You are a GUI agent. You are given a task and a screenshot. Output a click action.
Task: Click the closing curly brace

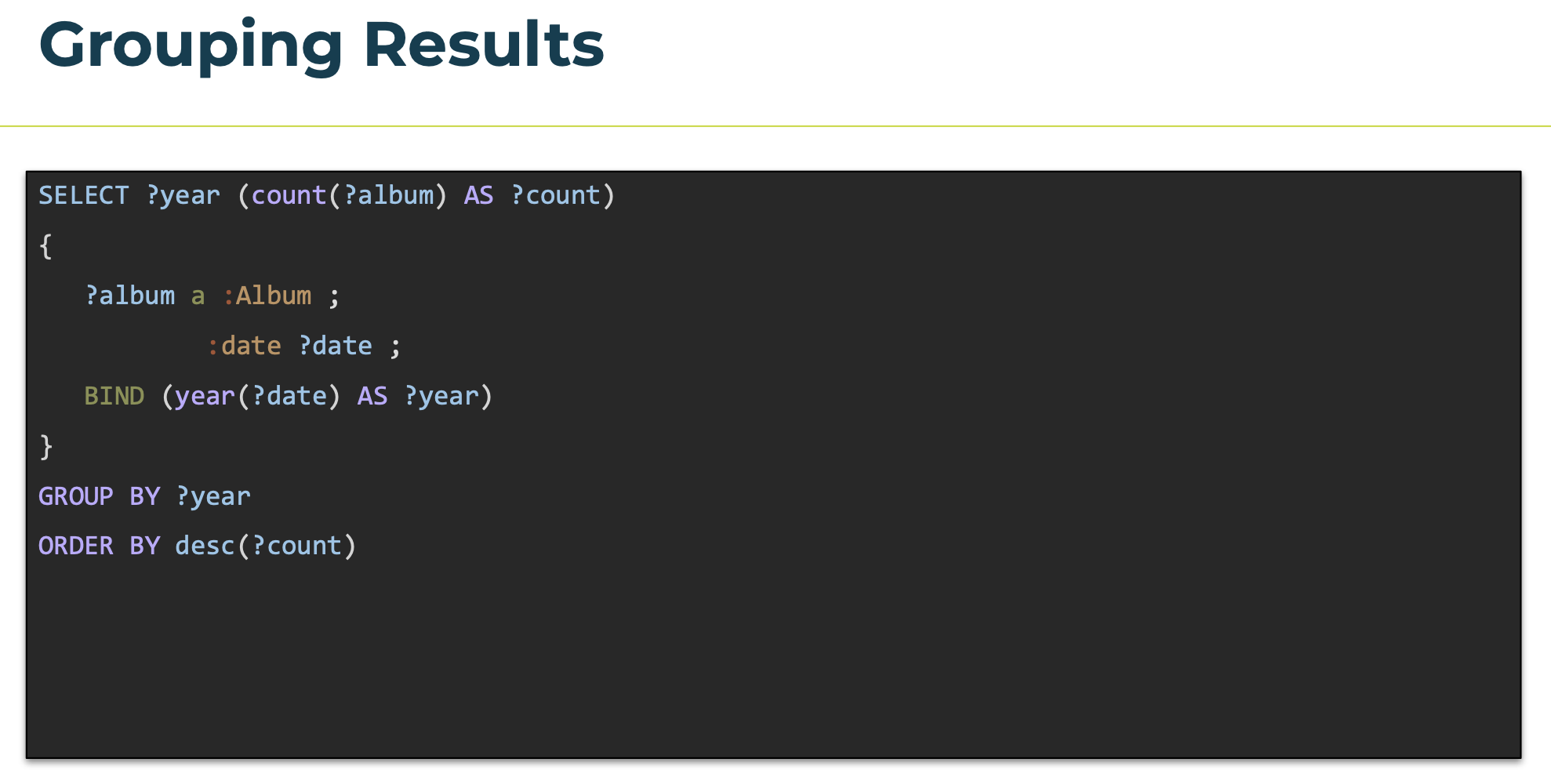click(46, 447)
